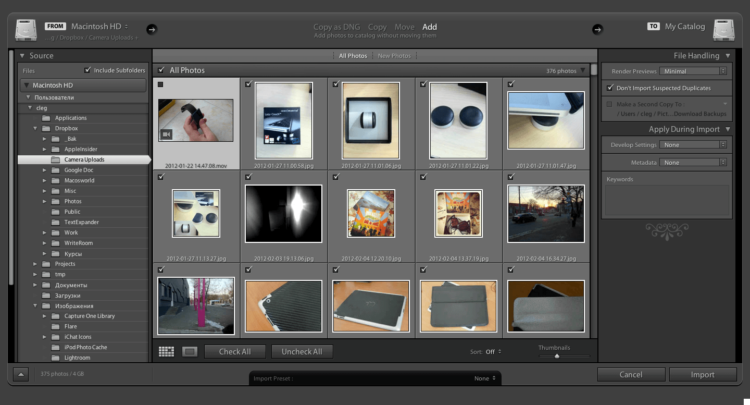Switch to the All Photos tab

pyautogui.click(x=353, y=56)
